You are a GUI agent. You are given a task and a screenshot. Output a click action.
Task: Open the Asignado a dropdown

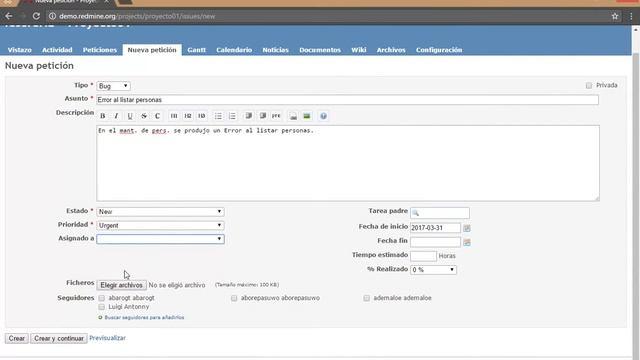[160, 239]
